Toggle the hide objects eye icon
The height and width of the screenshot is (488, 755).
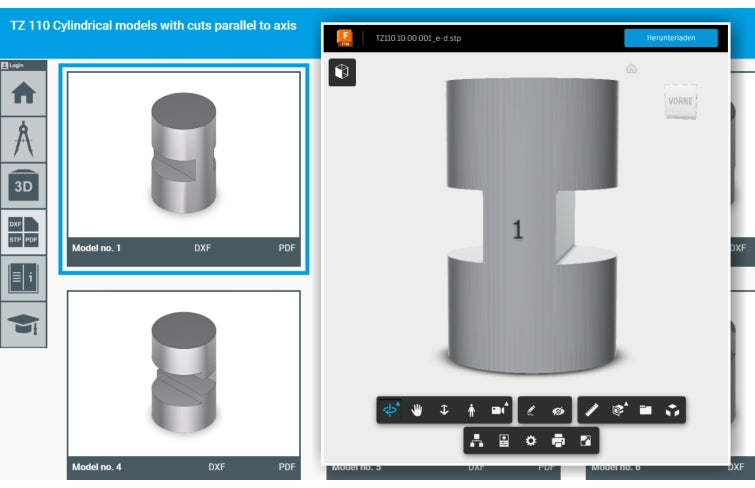558,410
